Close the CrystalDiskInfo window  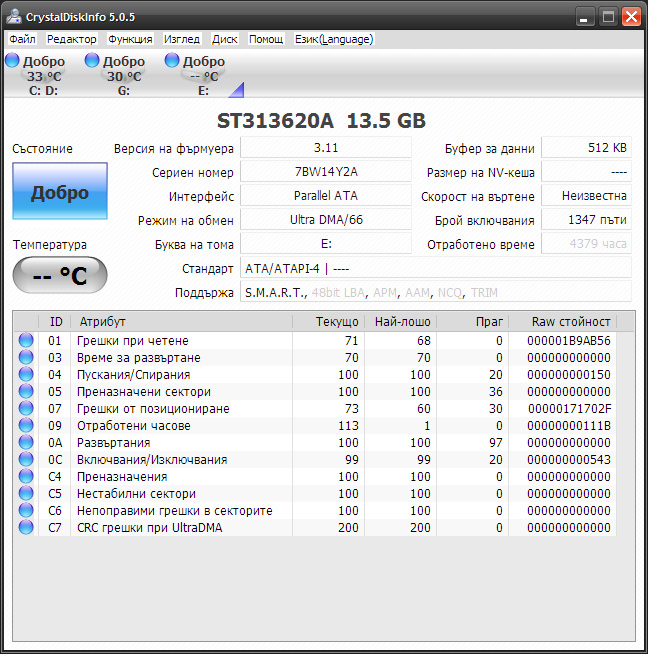[x=631, y=17]
